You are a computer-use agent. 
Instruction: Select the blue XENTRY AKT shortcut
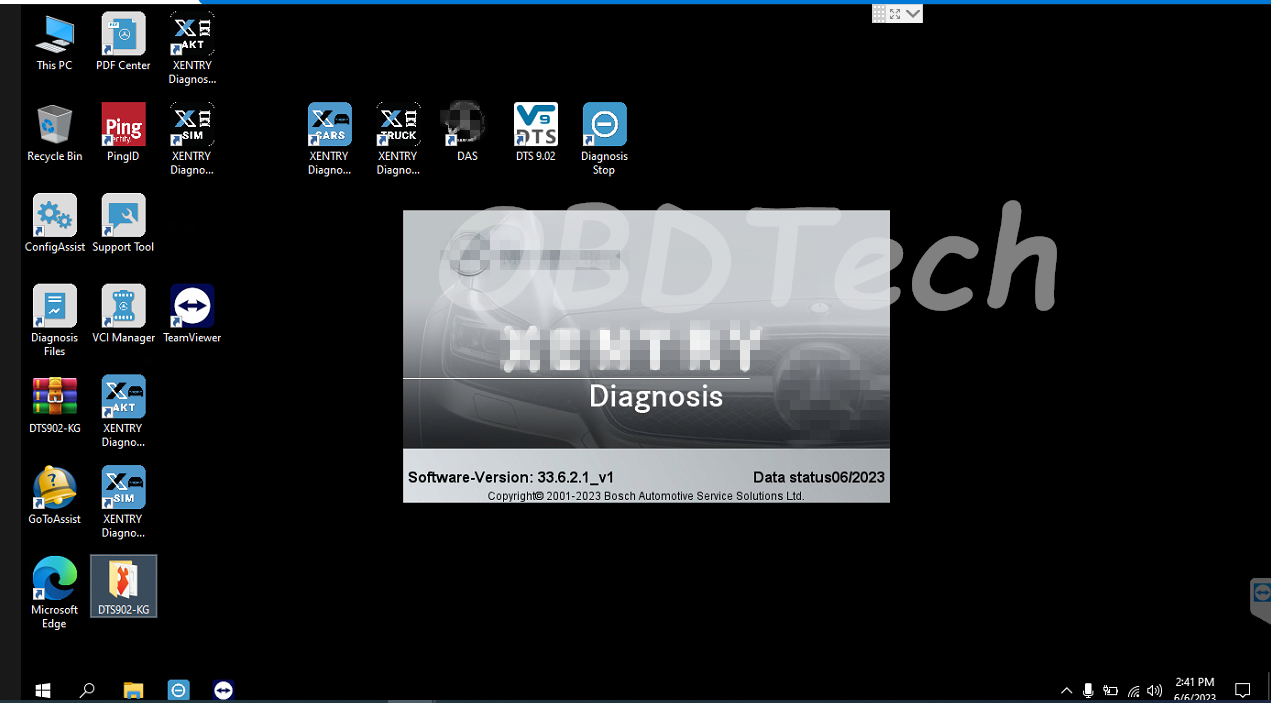(x=123, y=412)
